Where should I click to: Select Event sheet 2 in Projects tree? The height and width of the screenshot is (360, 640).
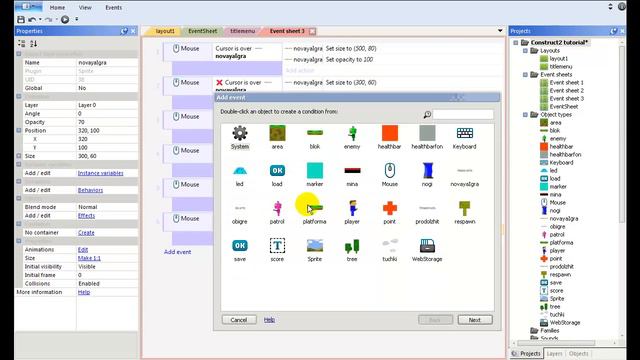(567, 91)
